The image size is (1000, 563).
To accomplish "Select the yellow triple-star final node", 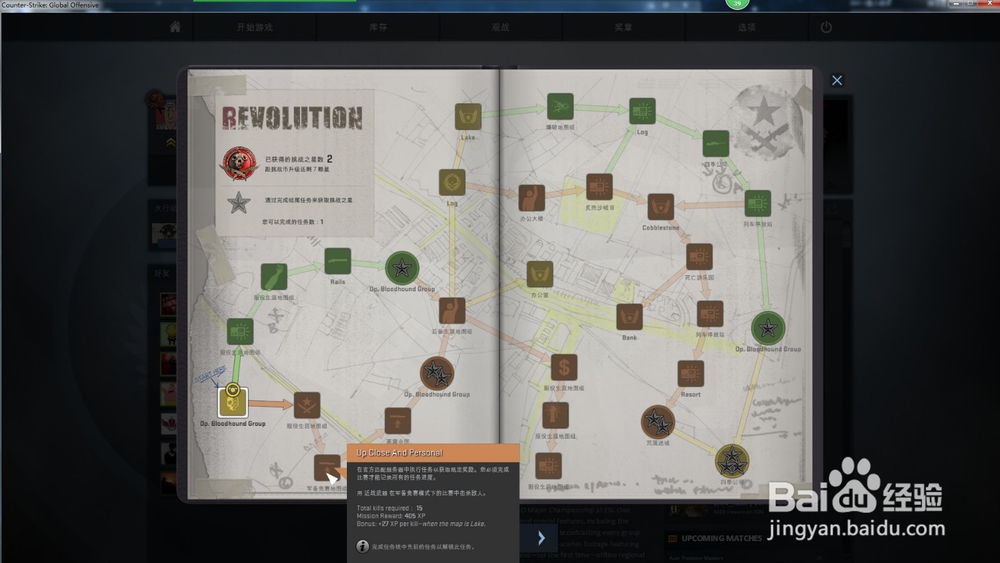I will 732,461.
